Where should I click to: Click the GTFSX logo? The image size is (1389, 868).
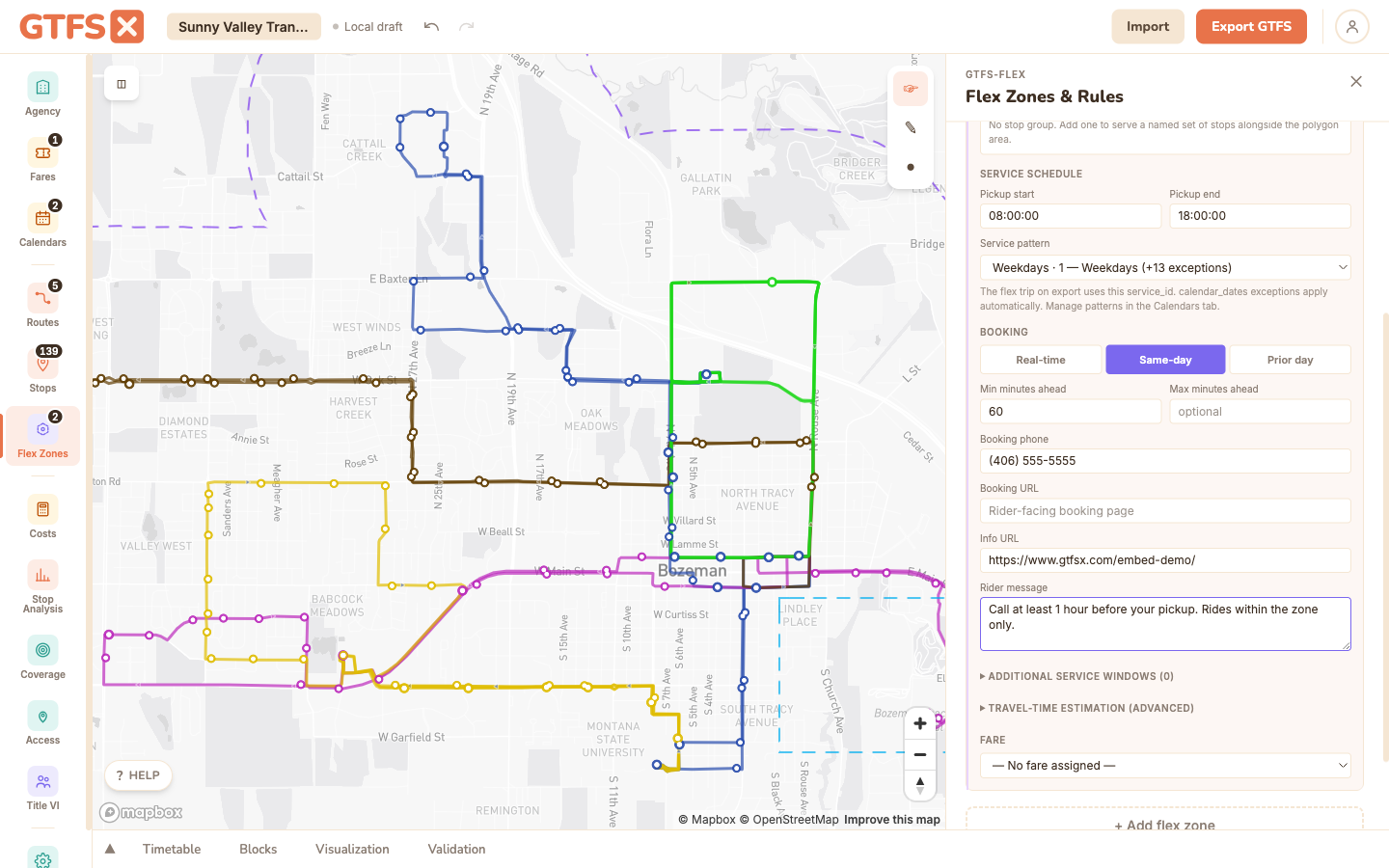click(82, 26)
